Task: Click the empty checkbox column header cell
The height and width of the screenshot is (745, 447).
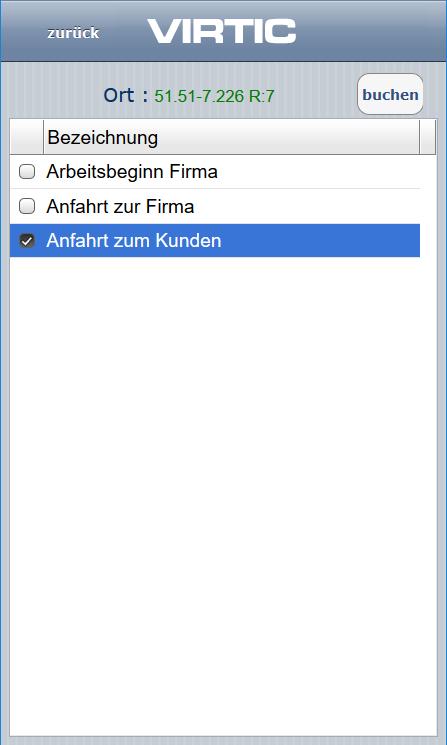Action: pos(27,137)
